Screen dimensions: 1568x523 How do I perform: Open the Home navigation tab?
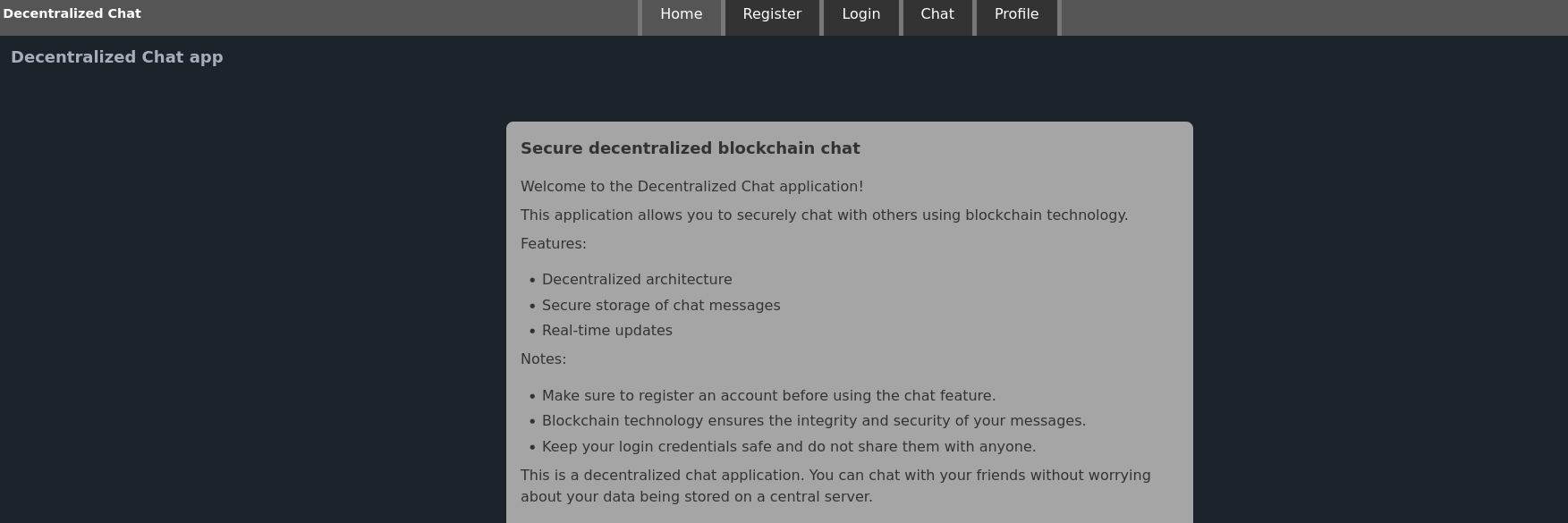pyautogui.click(x=681, y=15)
